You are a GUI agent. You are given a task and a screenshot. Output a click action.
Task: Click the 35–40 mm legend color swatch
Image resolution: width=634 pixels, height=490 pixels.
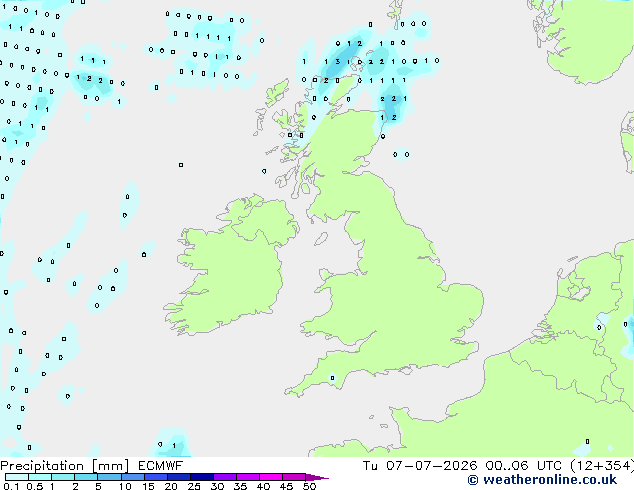pyautogui.click(x=247, y=477)
